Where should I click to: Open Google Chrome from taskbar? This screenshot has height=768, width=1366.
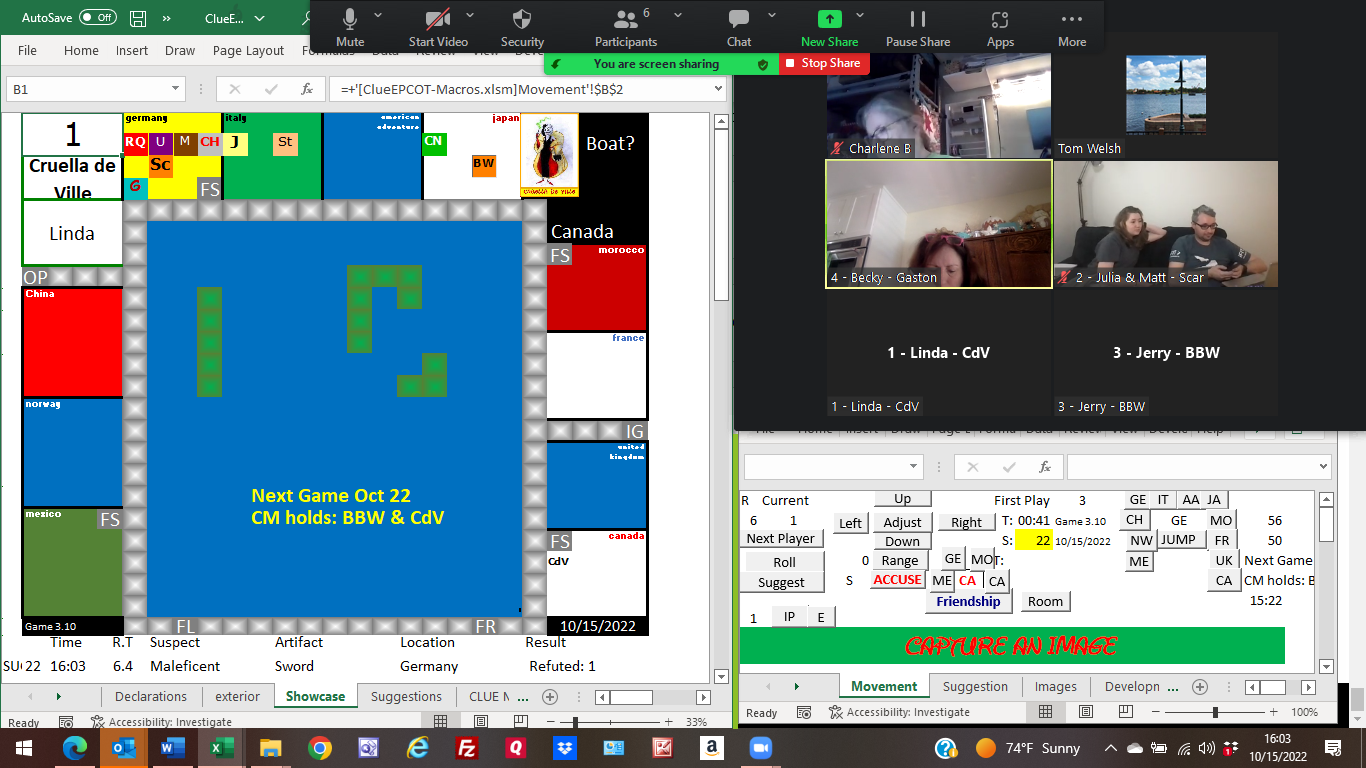coord(319,747)
